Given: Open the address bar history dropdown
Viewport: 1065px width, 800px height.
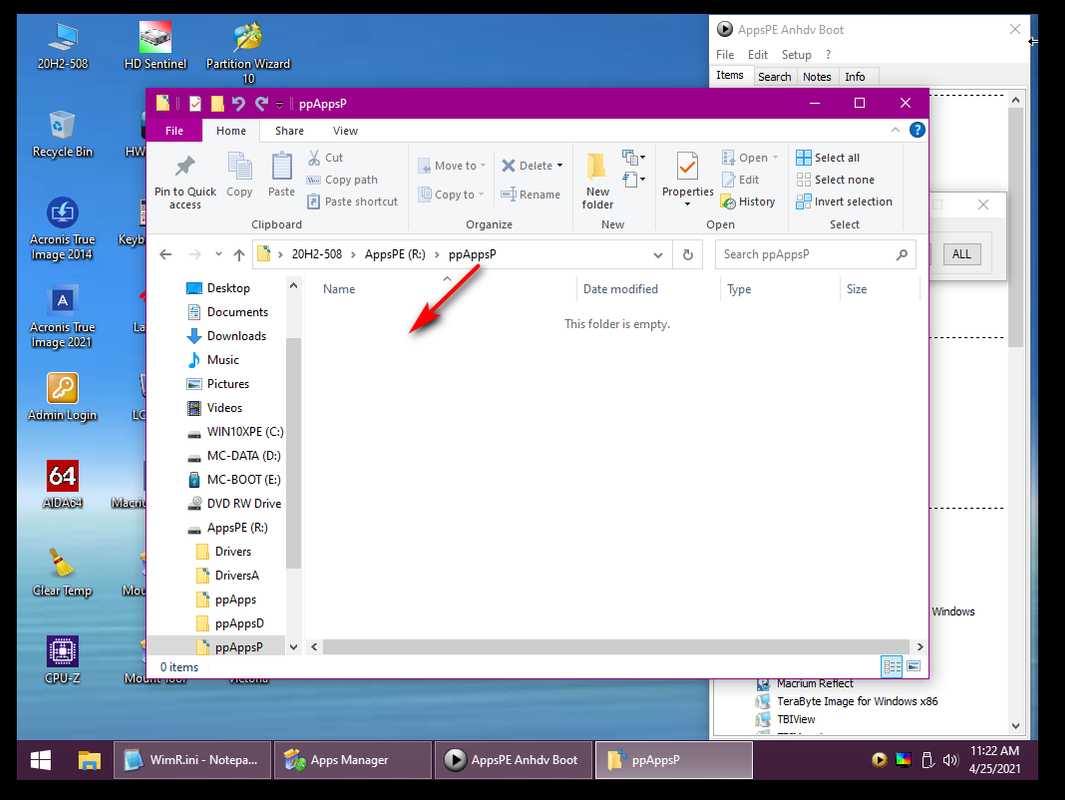Looking at the screenshot, I should tap(657, 255).
